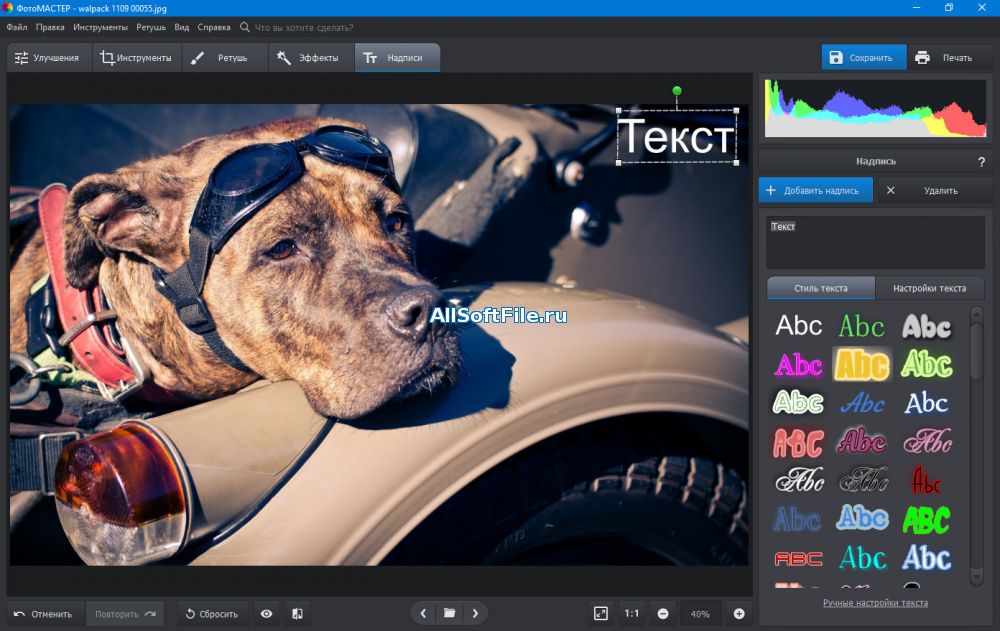Switch to the Эффекты tab
This screenshot has height=631, width=1000.
[311, 57]
